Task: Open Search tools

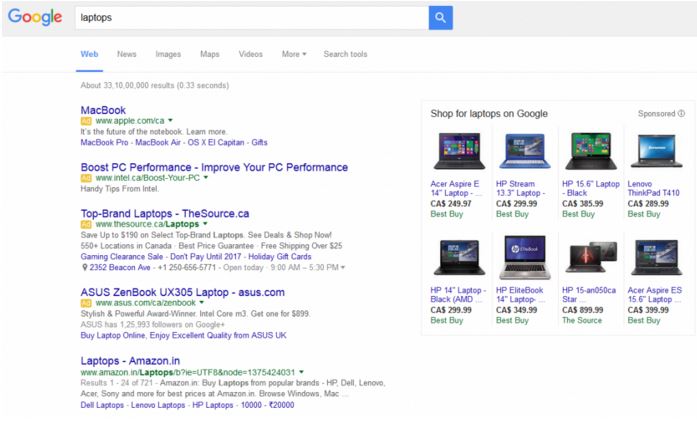Action: coord(345,54)
